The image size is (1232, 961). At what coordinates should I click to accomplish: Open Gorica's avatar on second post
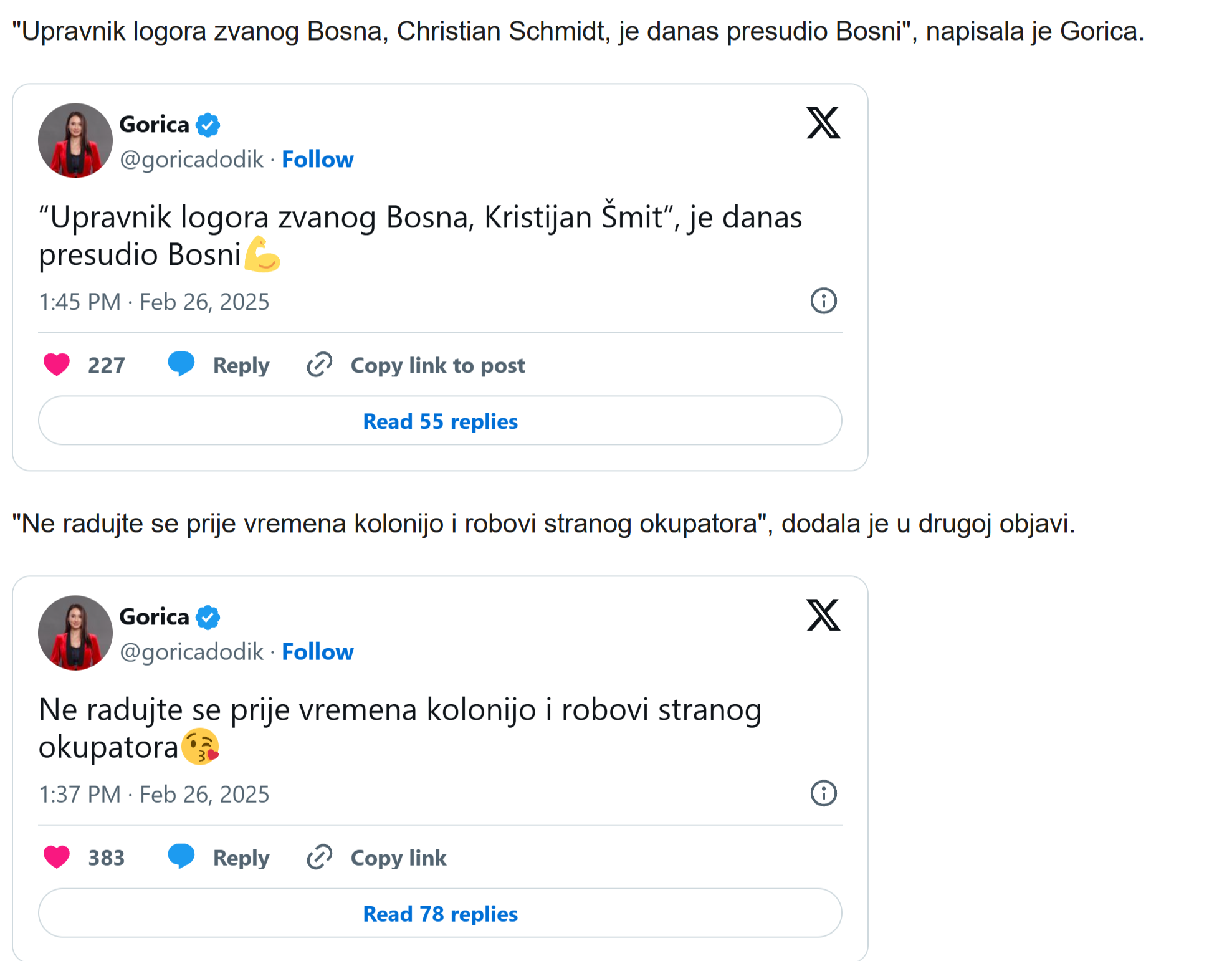point(75,633)
